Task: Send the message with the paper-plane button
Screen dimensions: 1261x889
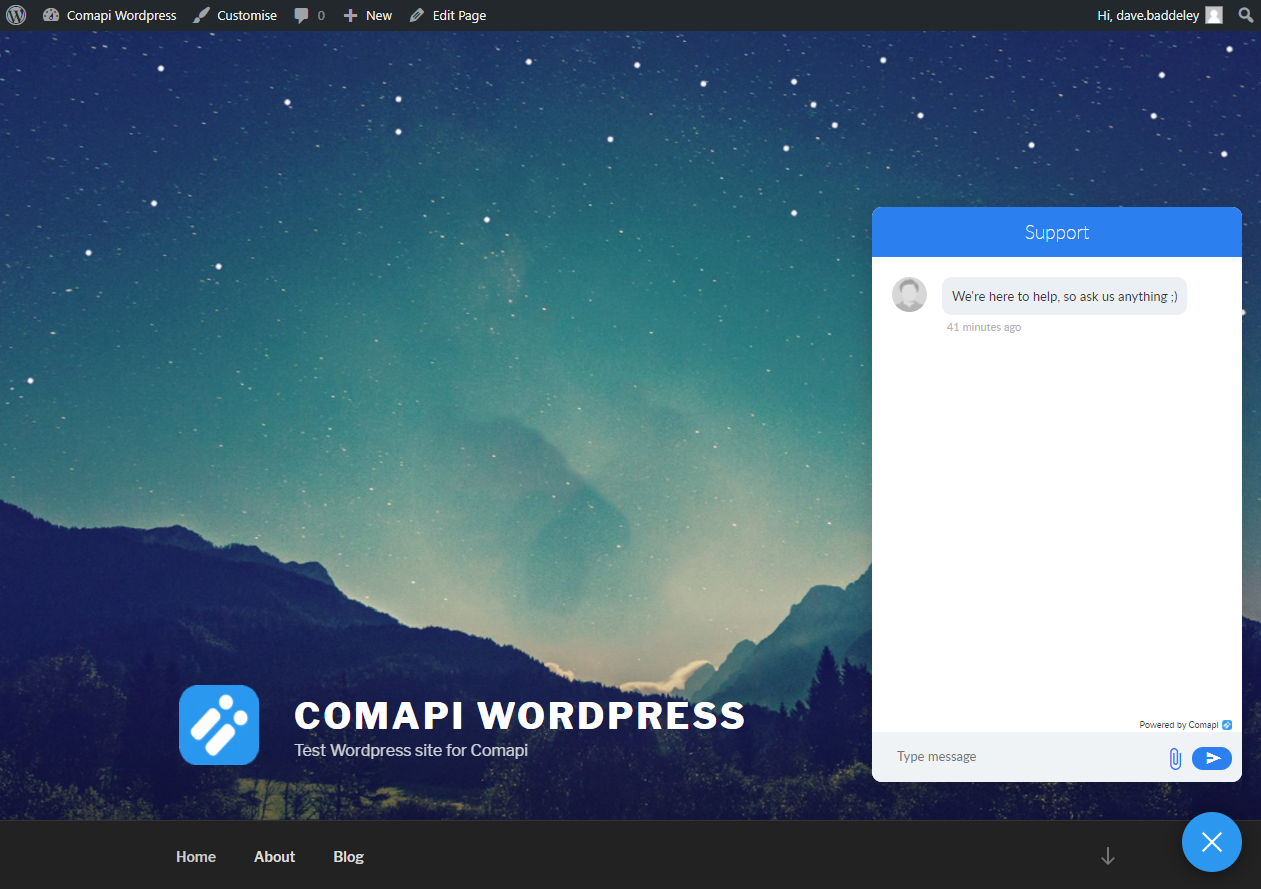Action: 1212,758
